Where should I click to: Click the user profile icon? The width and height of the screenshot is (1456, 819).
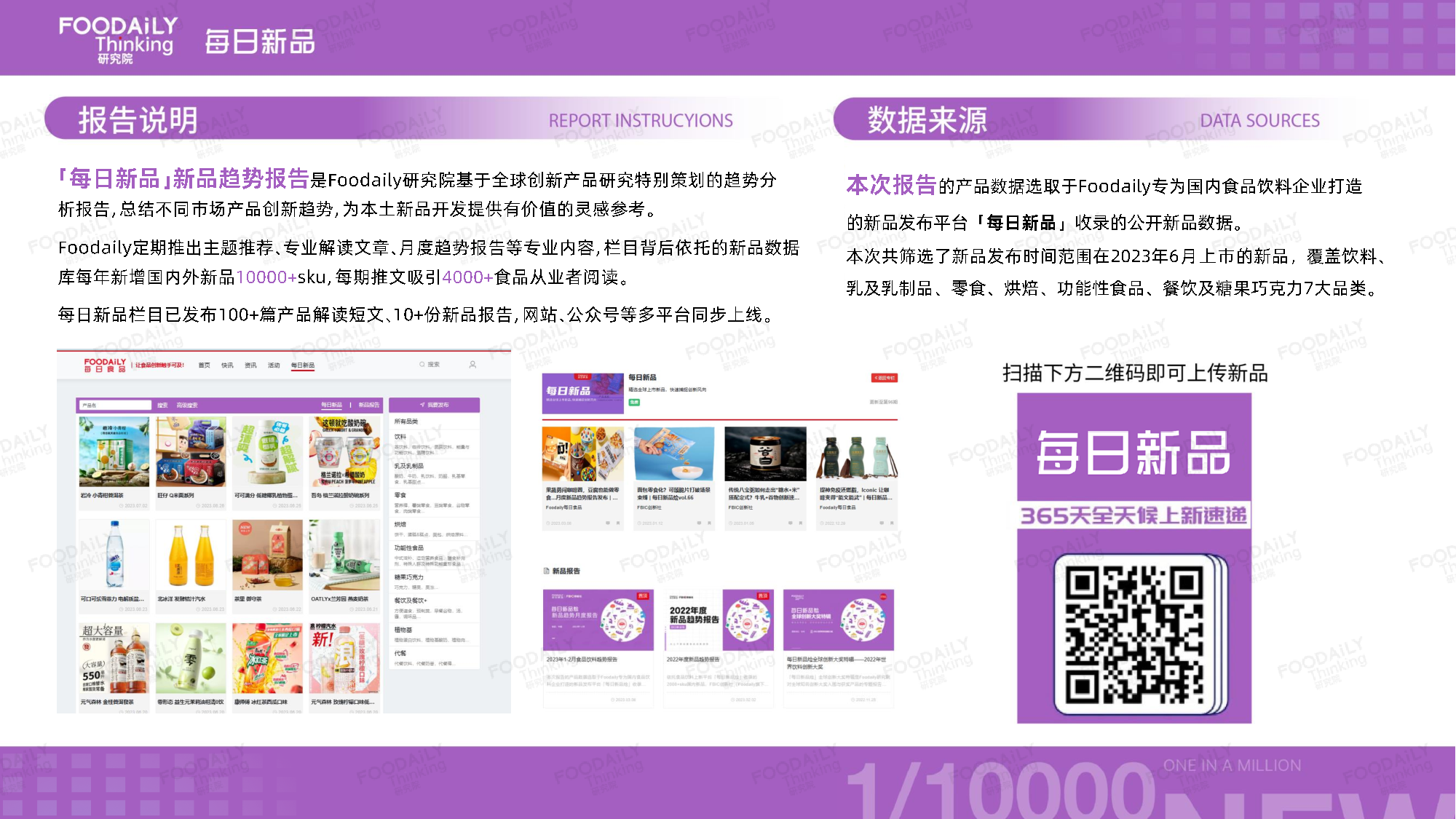tap(472, 365)
